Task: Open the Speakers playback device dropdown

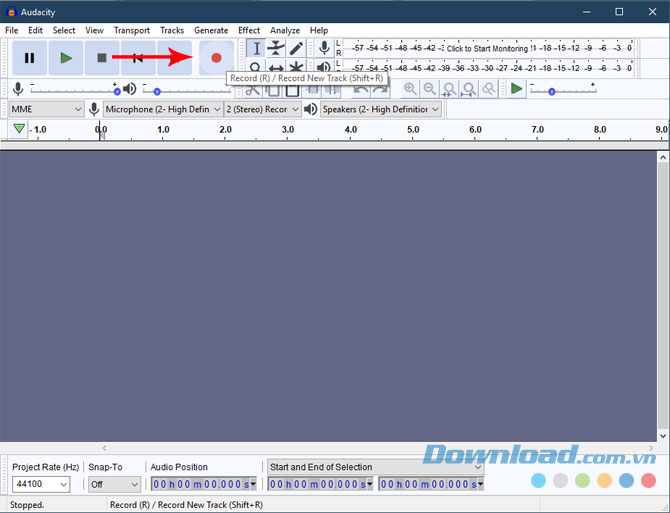Action: [381, 109]
